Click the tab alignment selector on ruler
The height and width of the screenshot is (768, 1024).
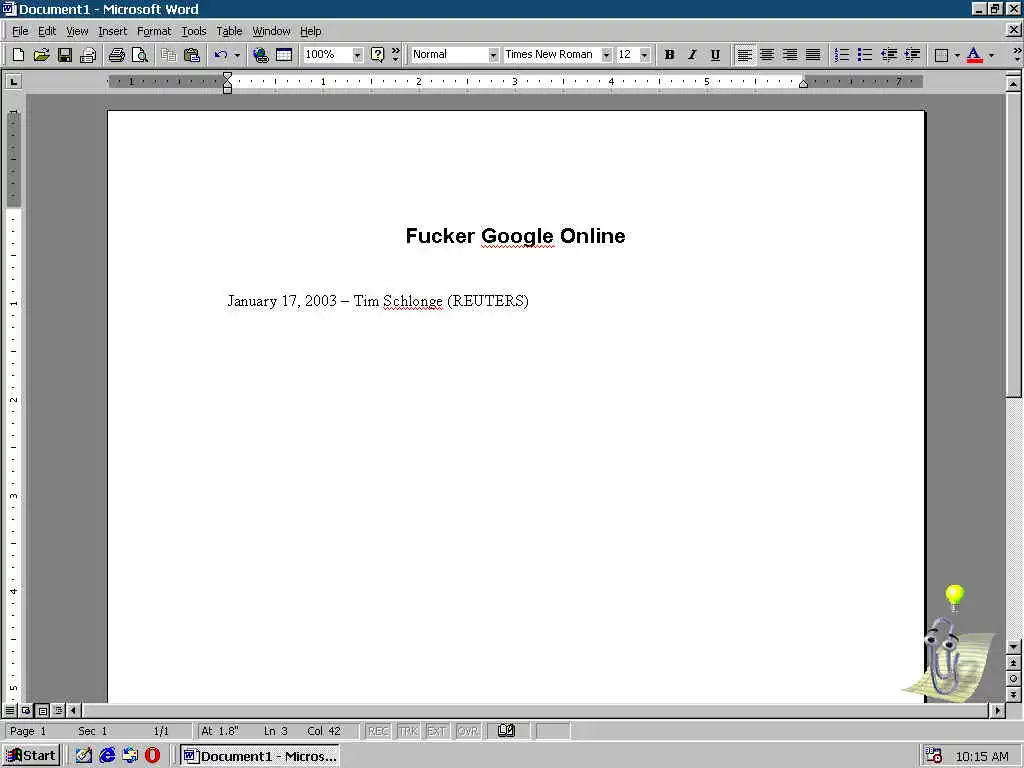13,82
